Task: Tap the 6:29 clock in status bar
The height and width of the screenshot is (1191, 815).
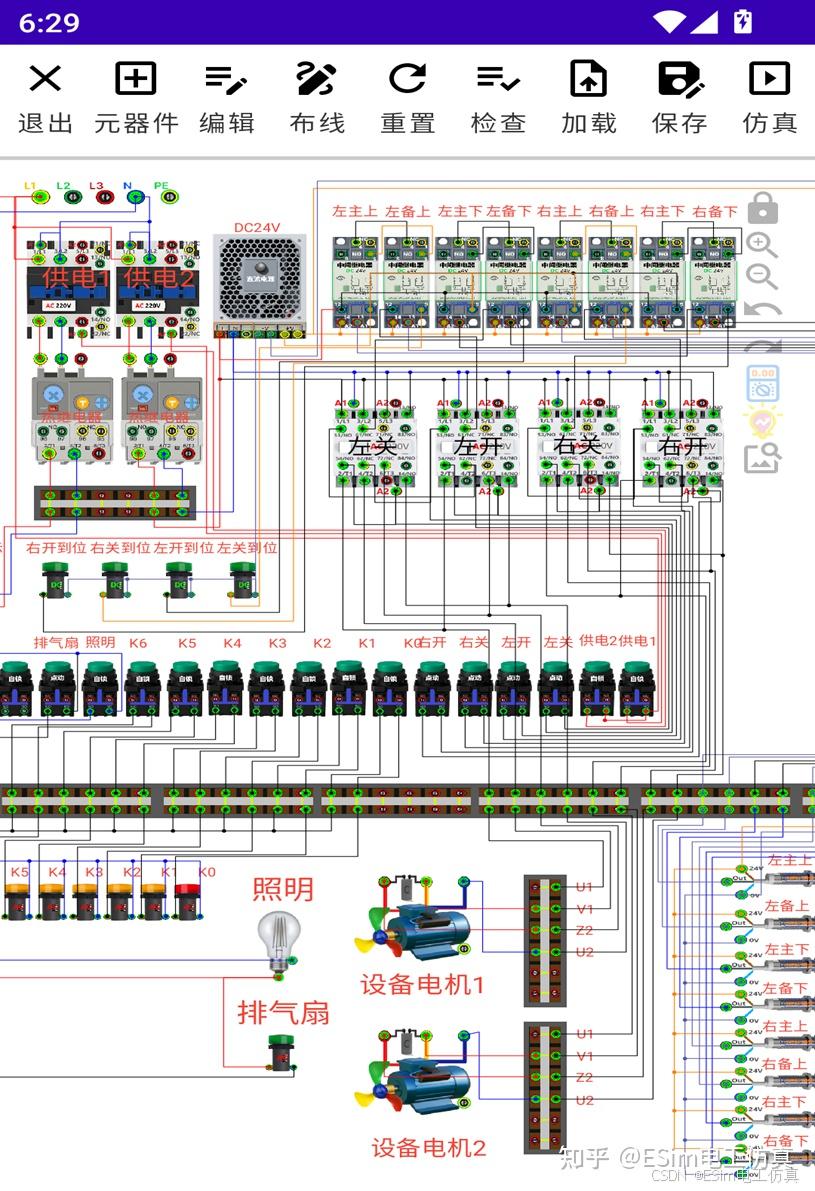Action: pos(49,23)
